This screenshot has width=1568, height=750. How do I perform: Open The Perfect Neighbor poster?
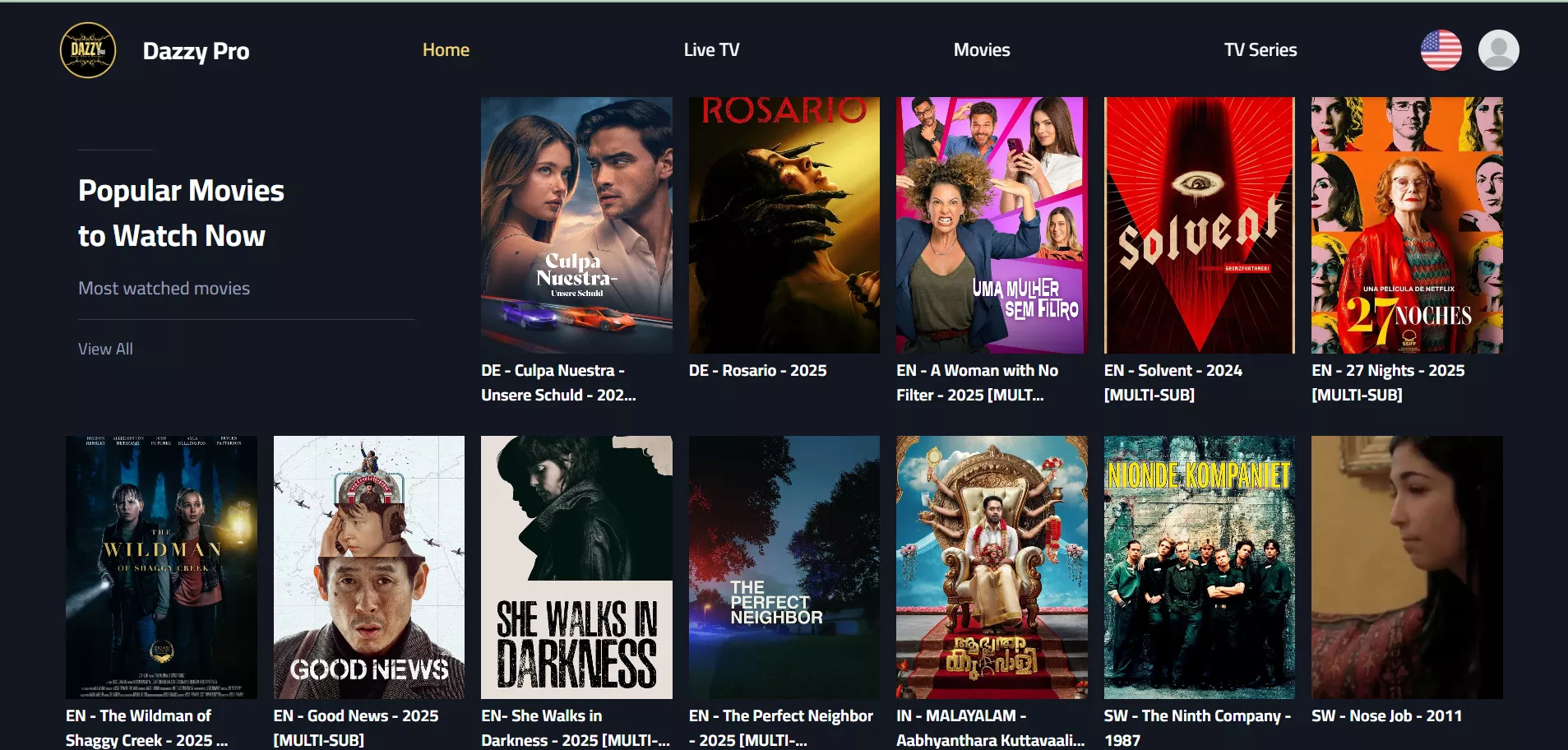(x=784, y=567)
